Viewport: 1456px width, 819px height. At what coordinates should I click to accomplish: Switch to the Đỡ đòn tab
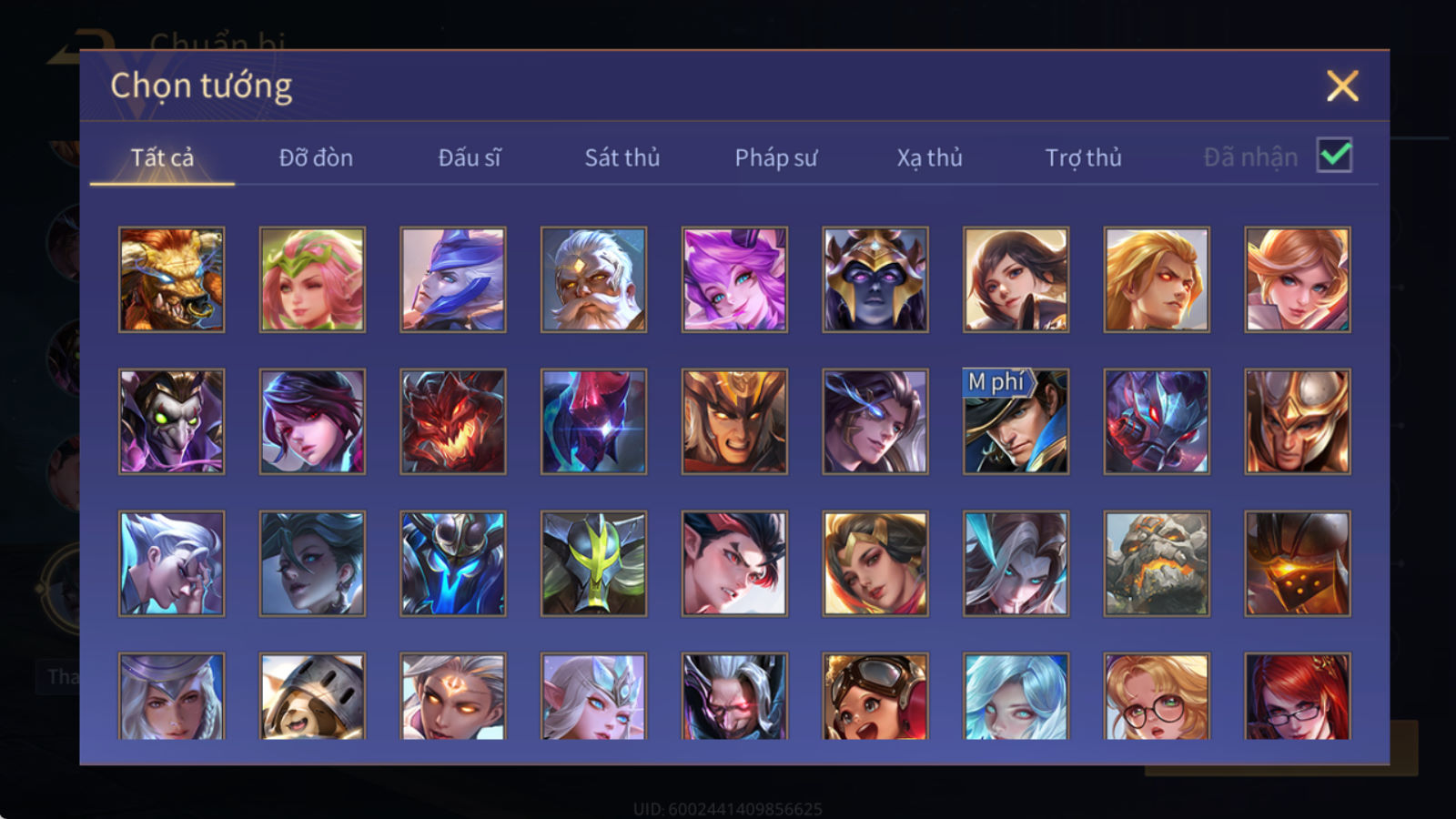click(x=316, y=157)
